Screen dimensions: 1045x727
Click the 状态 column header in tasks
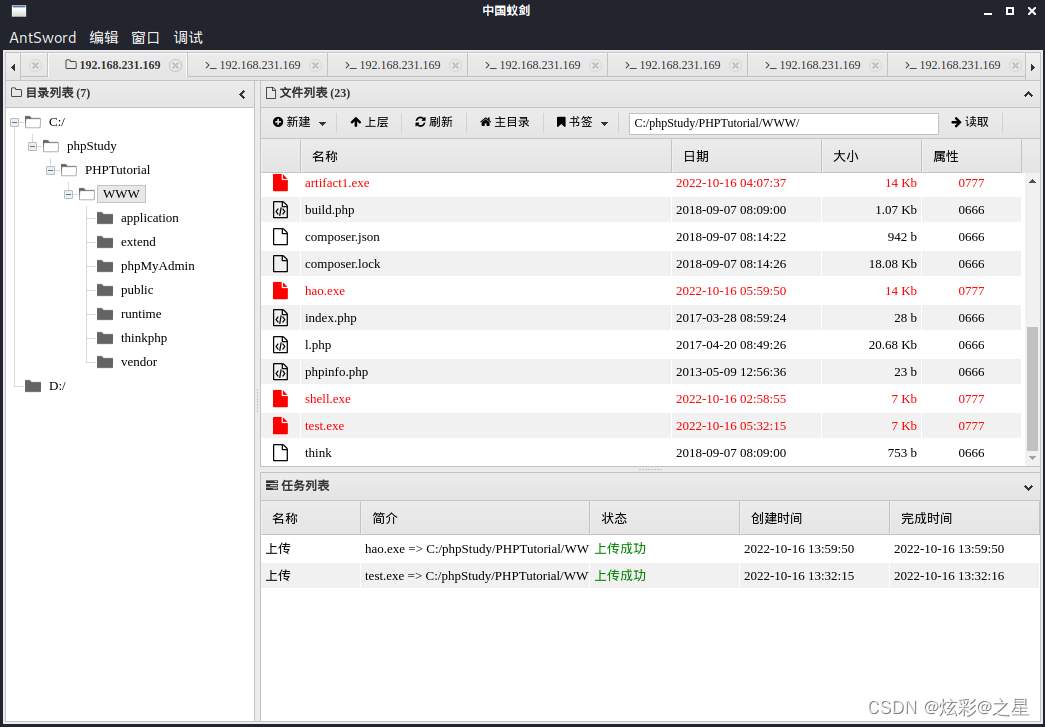[664, 518]
